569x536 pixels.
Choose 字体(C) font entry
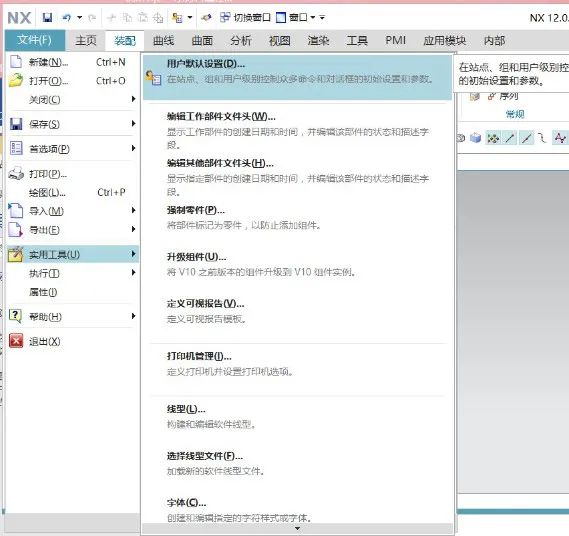(x=297, y=509)
